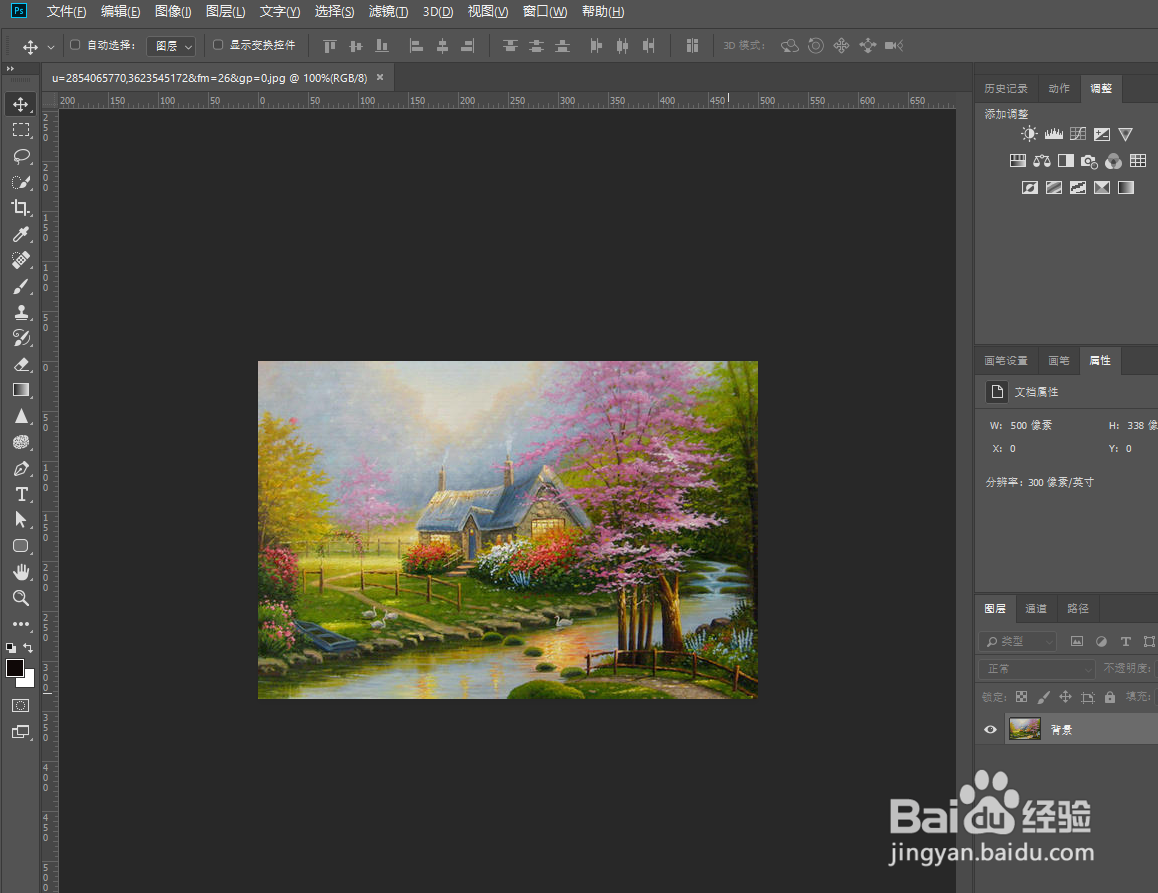Select the History Brush tool
This screenshot has height=893, width=1158.
21,338
